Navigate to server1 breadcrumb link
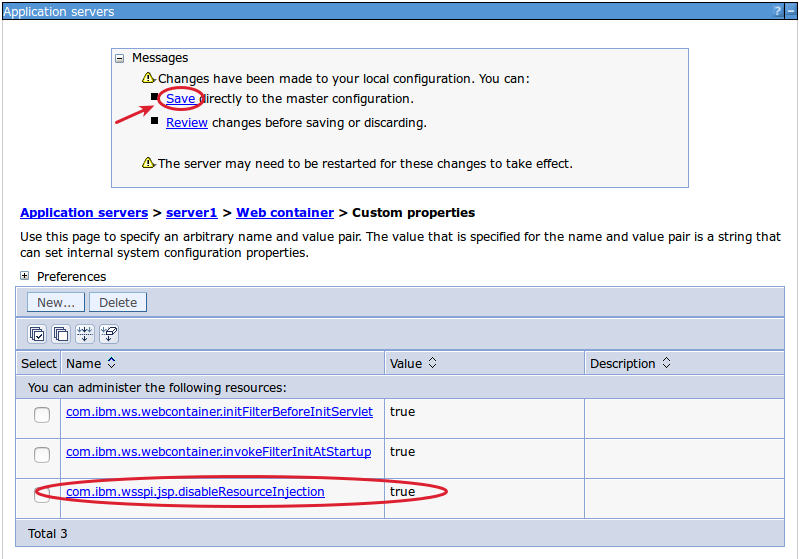 tap(191, 213)
